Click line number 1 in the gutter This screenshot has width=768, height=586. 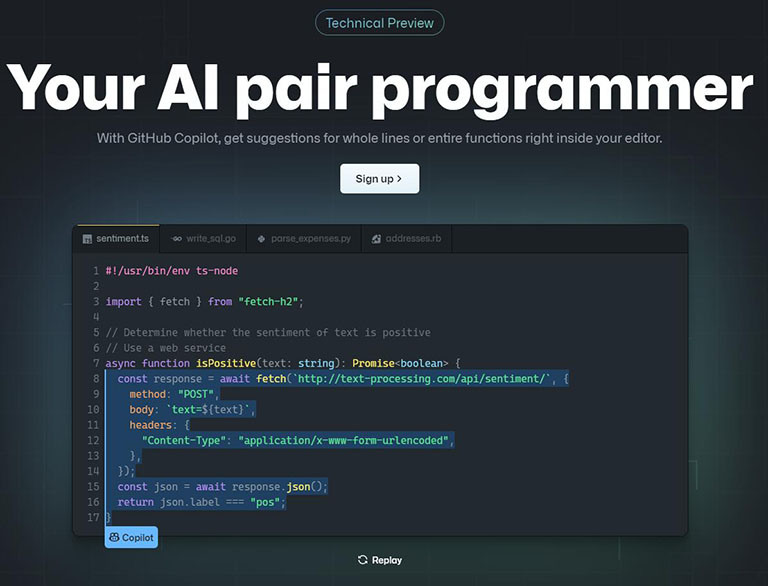(x=96, y=271)
